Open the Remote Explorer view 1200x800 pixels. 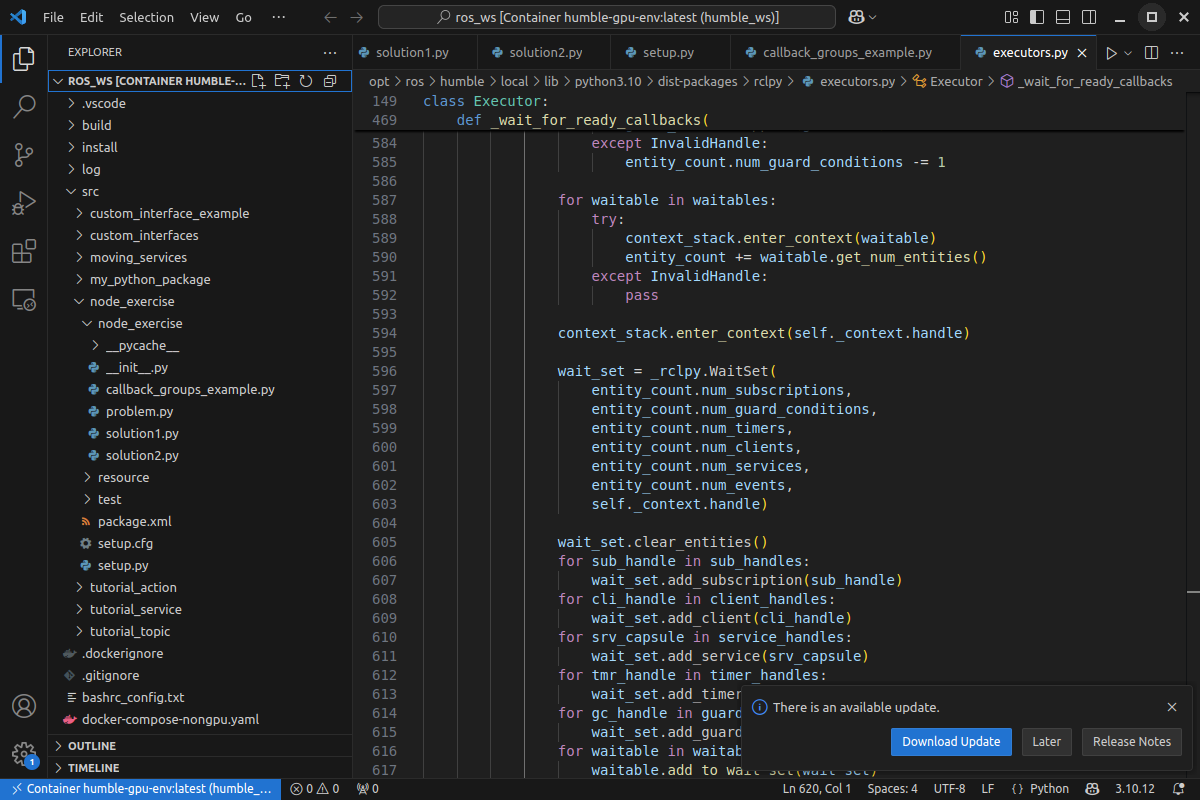coord(24,300)
